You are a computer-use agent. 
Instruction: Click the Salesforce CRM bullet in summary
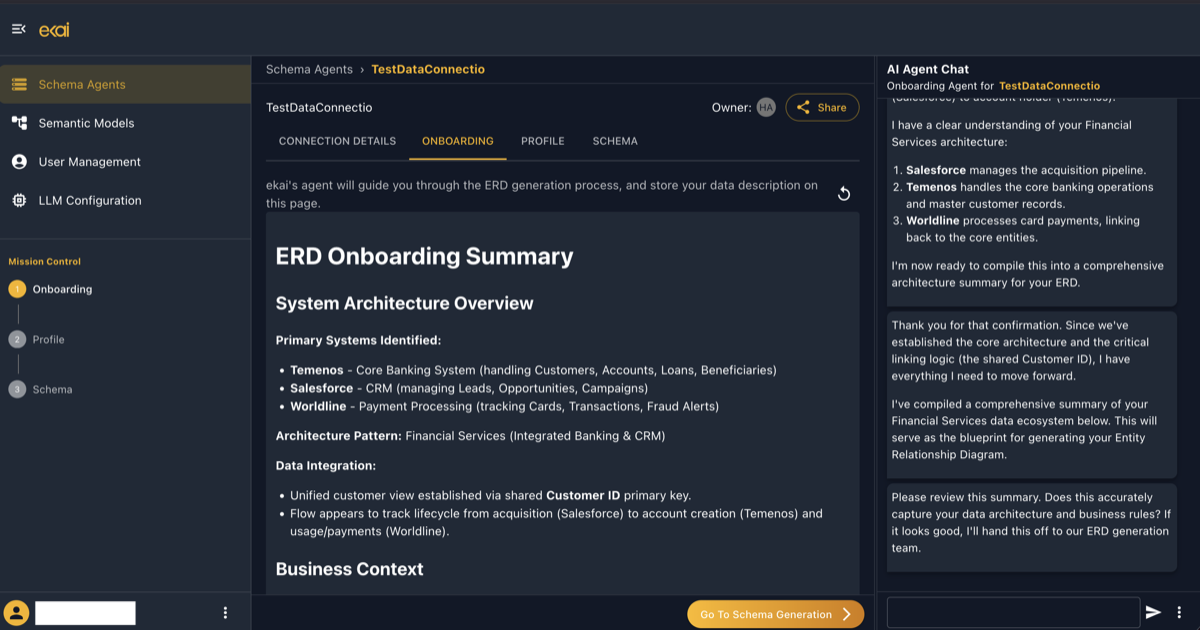pyautogui.click(x=469, y=388)
